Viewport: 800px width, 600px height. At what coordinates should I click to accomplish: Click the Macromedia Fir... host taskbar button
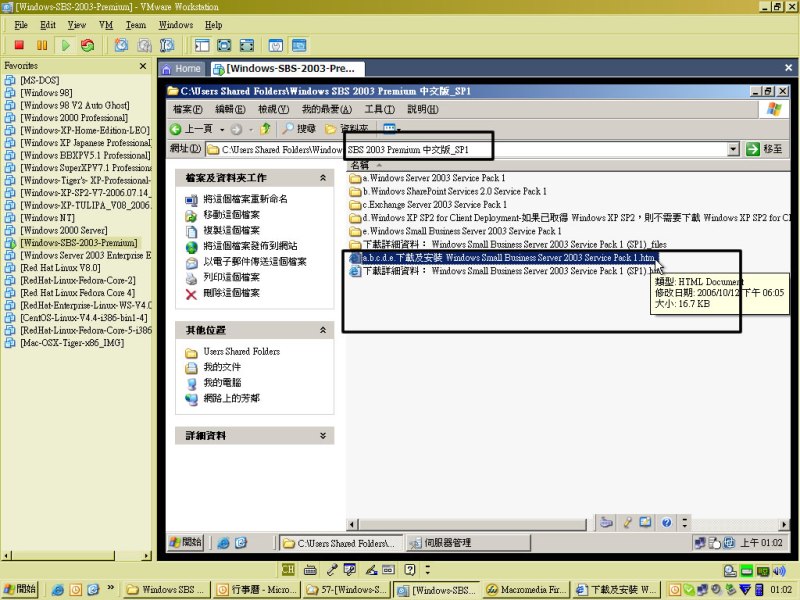tap(526, 590)
